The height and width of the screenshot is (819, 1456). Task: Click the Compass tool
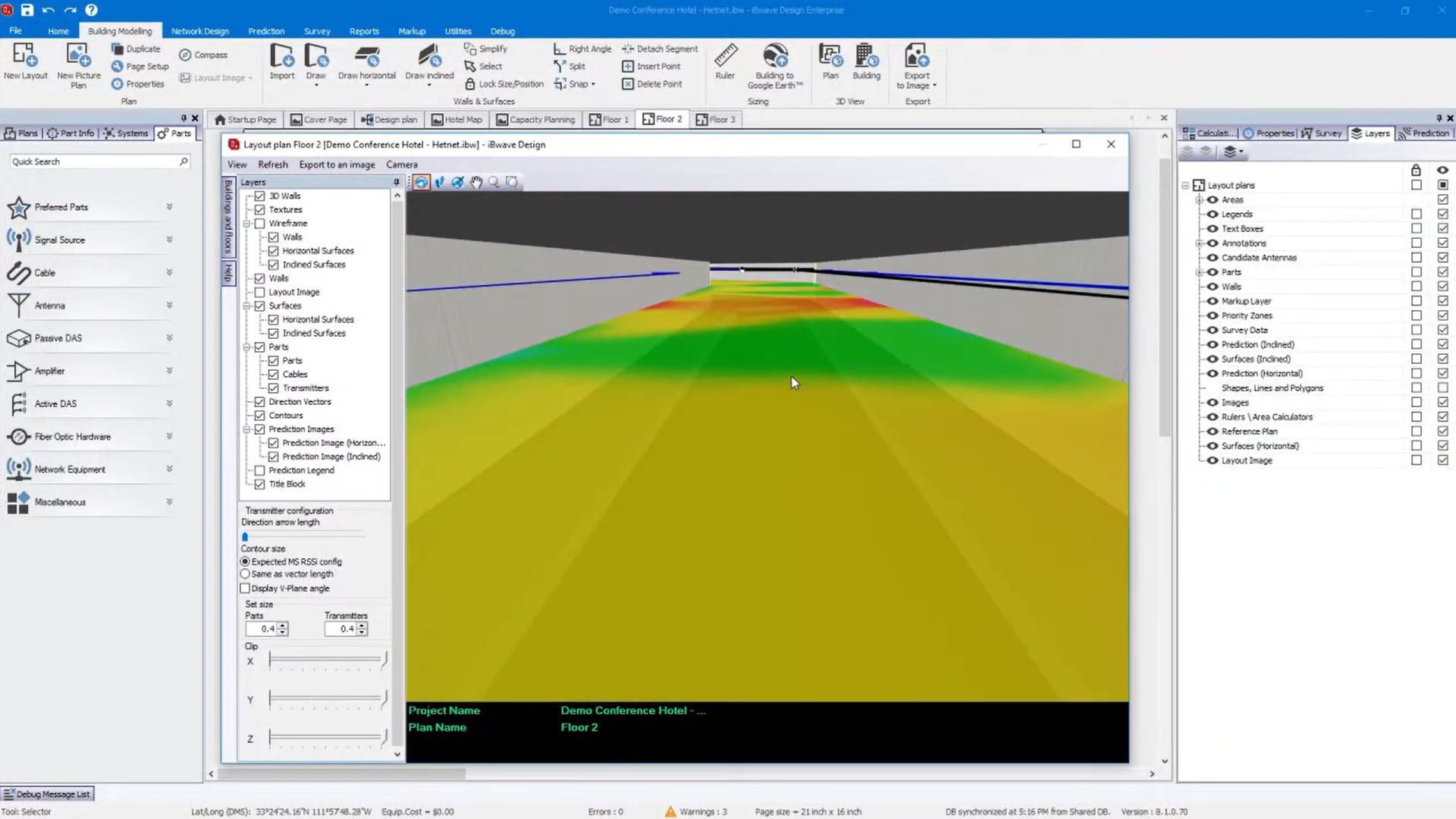pyautogui.click(x=203, y=55)
